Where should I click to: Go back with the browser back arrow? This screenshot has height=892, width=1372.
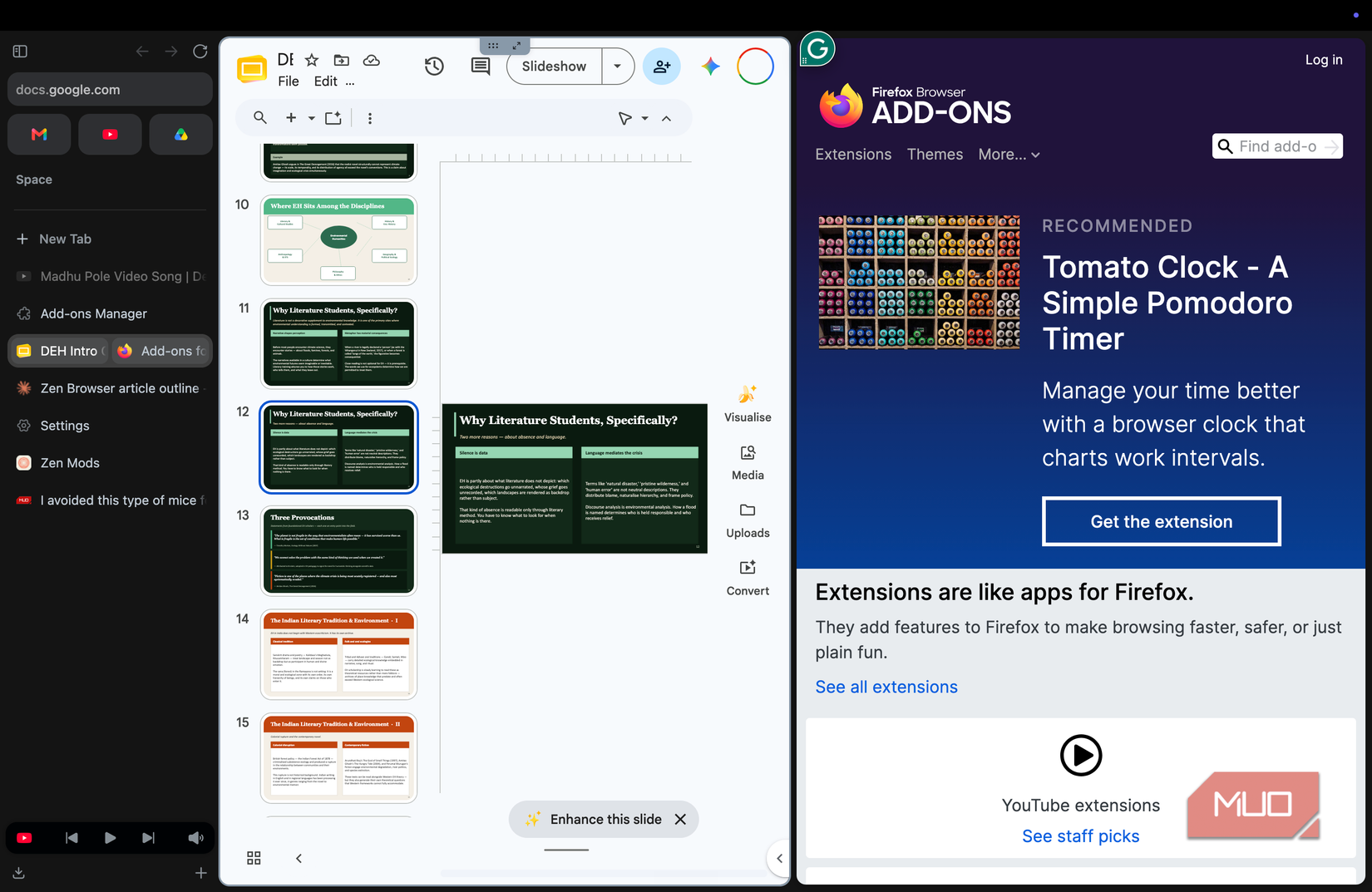[x=142, y=52]
